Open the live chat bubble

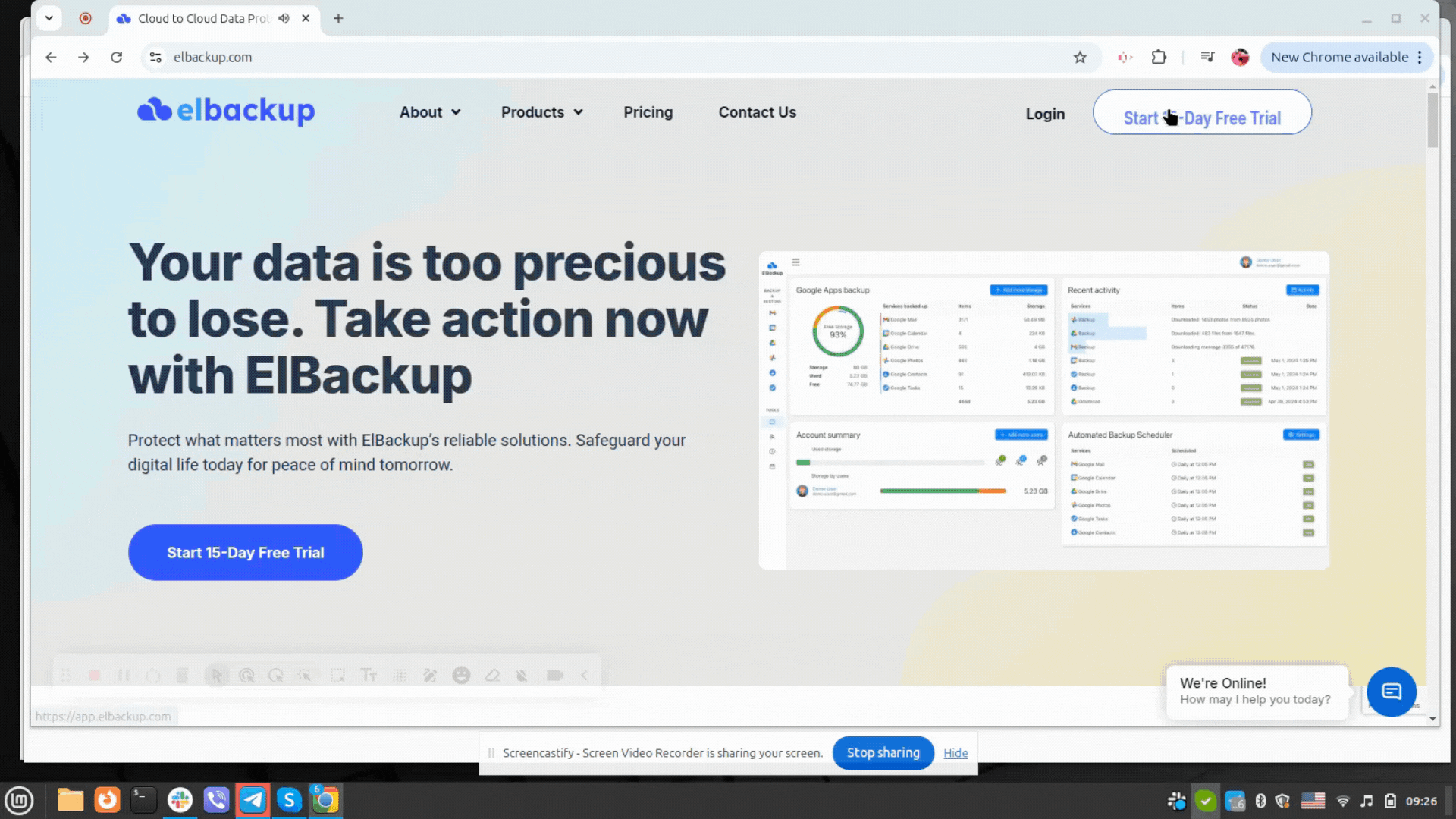(x=1391, y=692)
